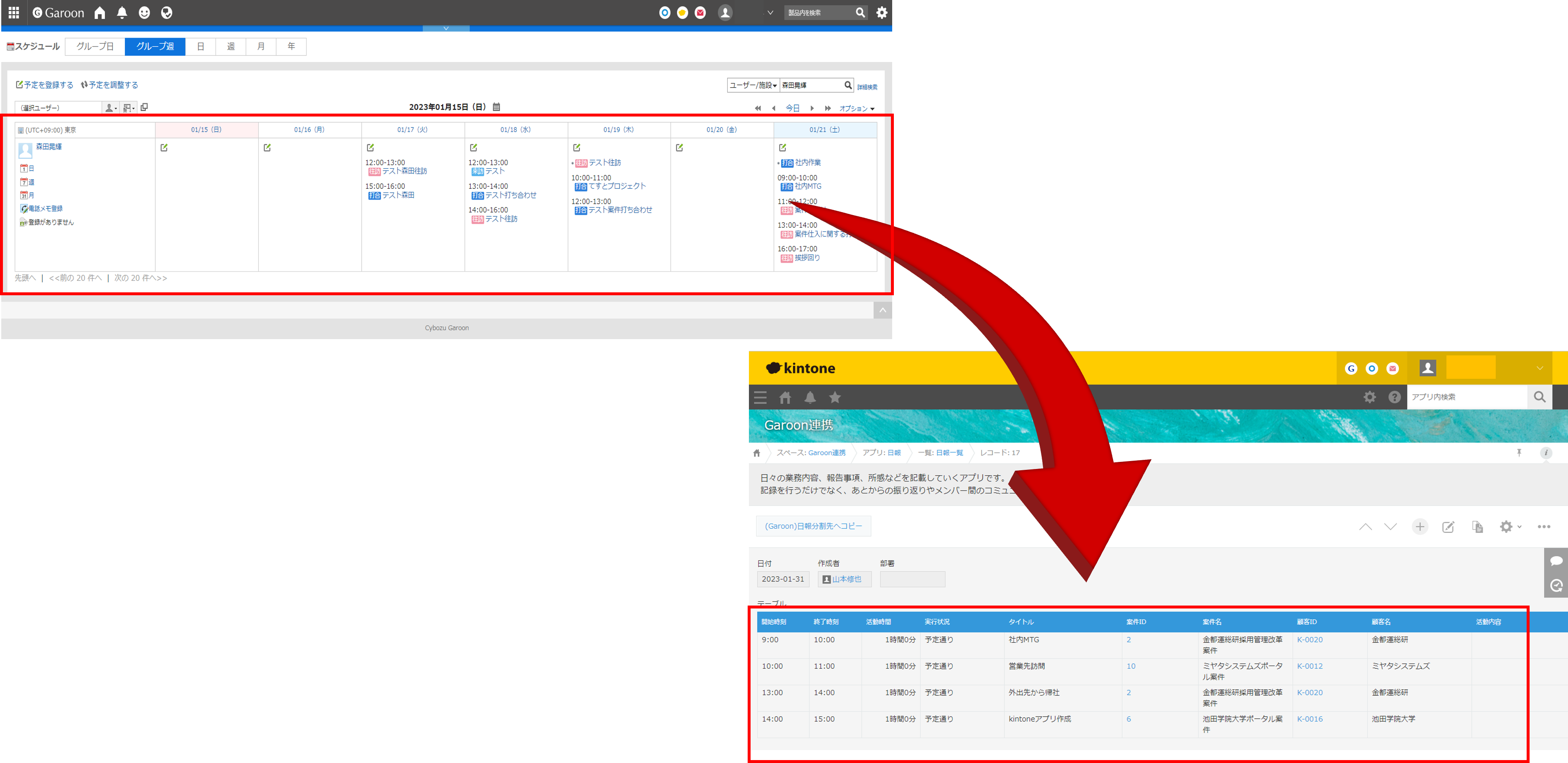Open Garoon notifications bell
Screen dimensions: 1568x763
pos(122,13)
